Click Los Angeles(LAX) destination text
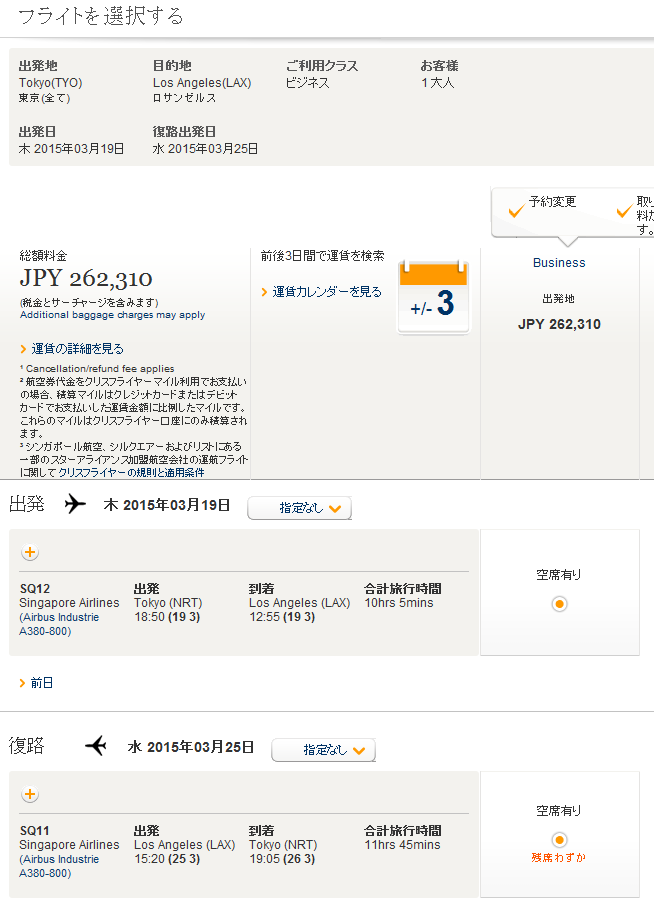 202,83
